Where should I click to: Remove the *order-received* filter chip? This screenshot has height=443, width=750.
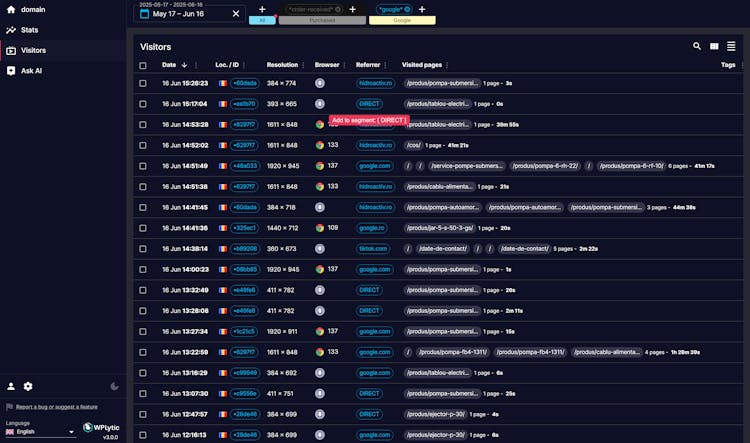point(338,9)
